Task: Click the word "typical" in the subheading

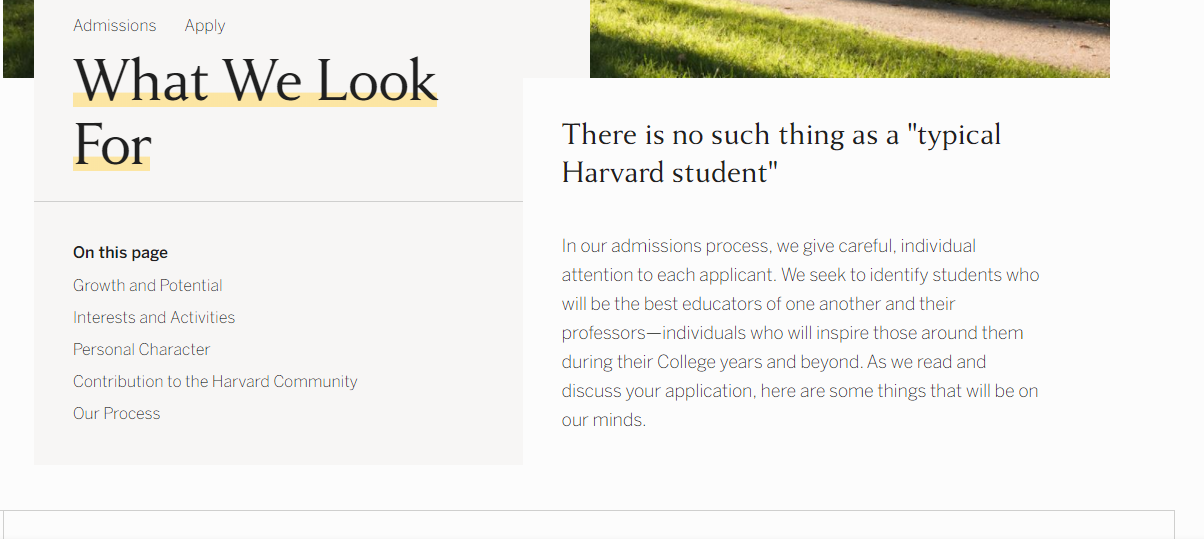Action: click(x=959, y=135)
